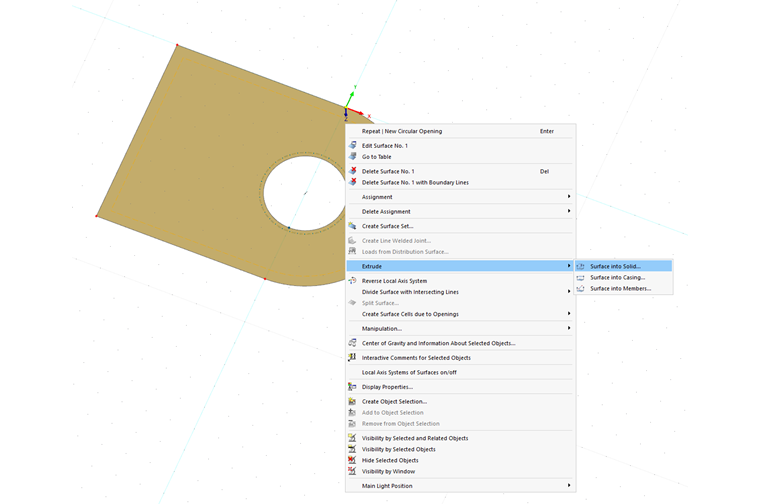760x504 pixels.
Task: Select Create Surface Set menu entry
Action: (x=460, y=226)
